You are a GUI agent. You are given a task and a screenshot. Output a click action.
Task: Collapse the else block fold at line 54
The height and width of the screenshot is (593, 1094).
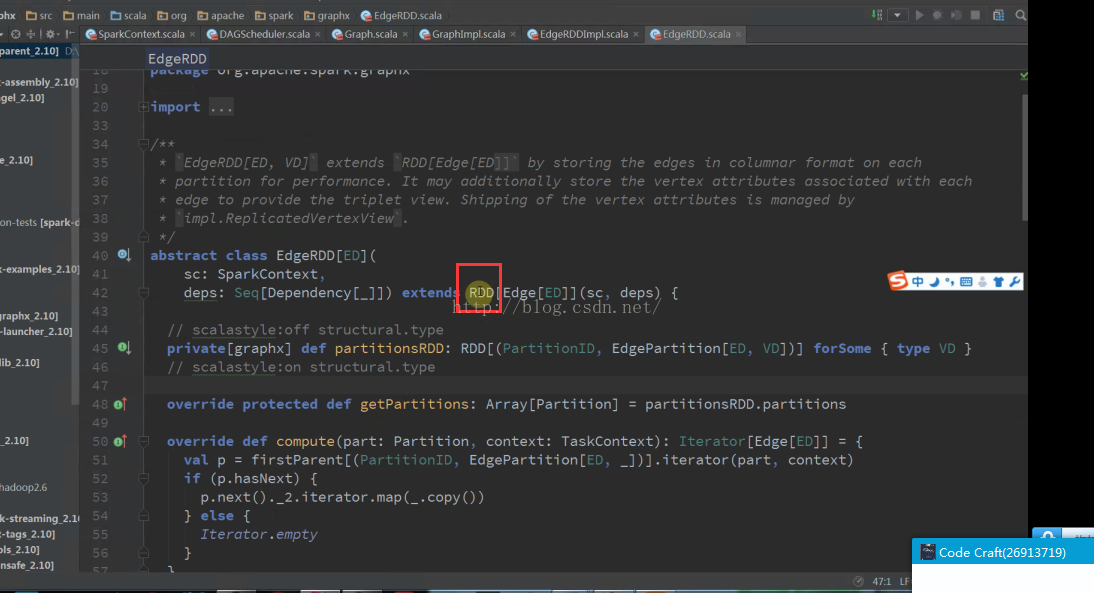[x=143, y=516]
